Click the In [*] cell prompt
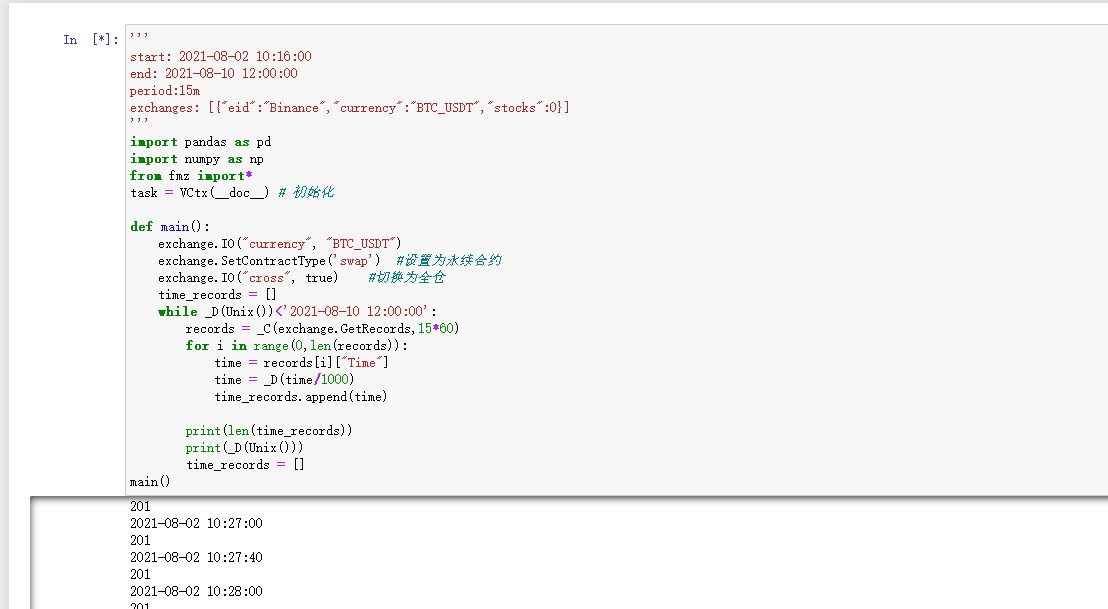The width and height of the screenshot is (1108, 609). [91, 40]
